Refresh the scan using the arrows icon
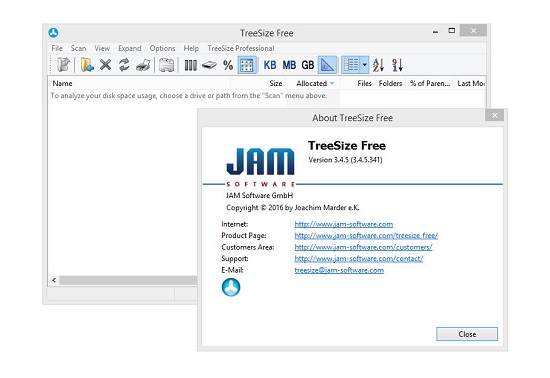 124,65
